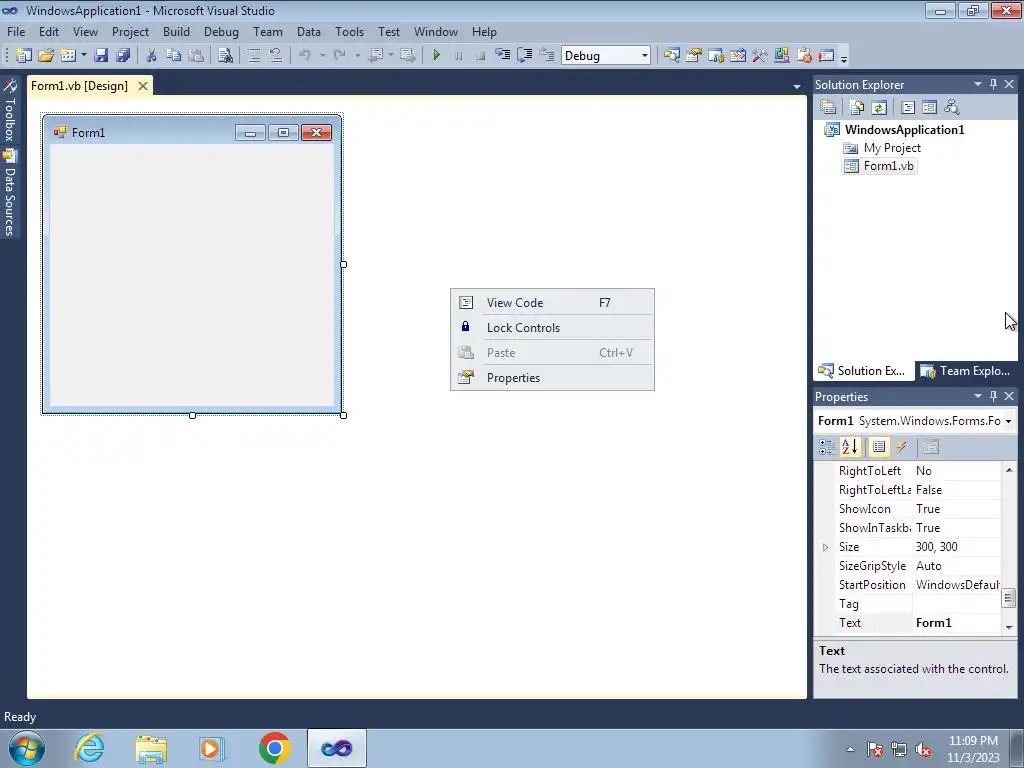Choose Lock Controls in the context menu
This screenshot has width=1024, height=768.
click(x=552, y=328)
